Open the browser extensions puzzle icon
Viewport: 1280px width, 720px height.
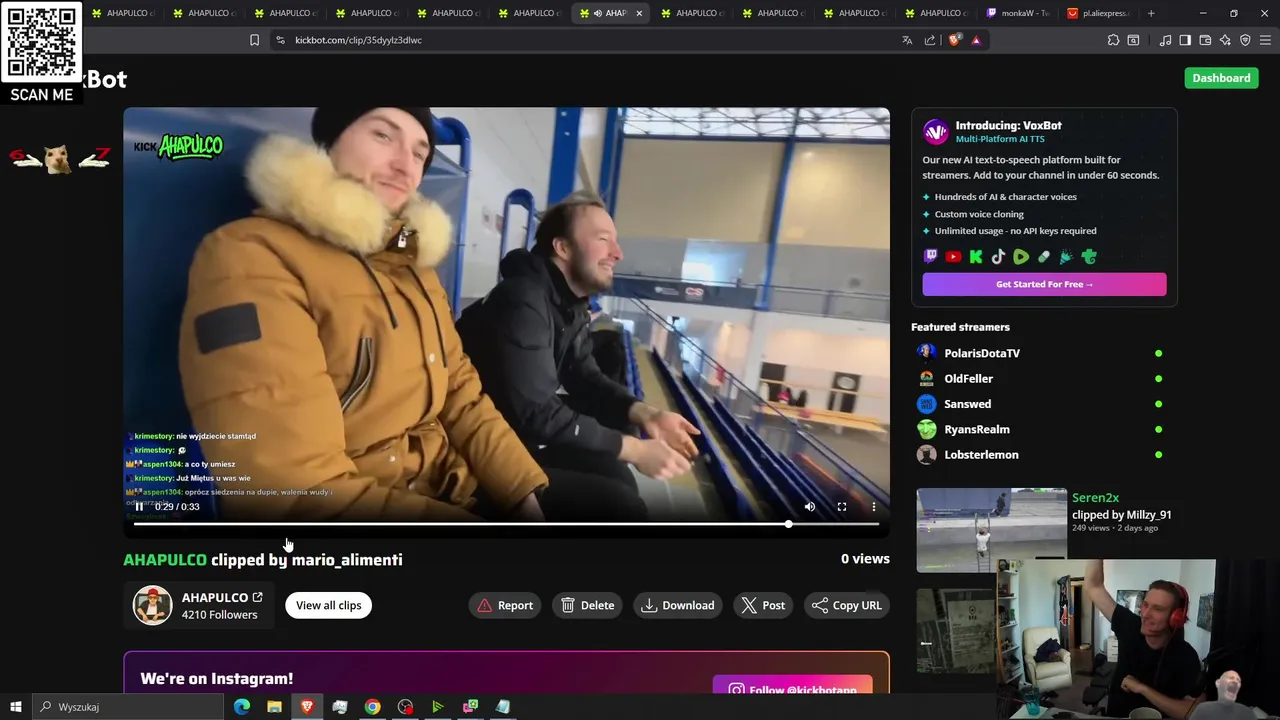point(1113,40)
